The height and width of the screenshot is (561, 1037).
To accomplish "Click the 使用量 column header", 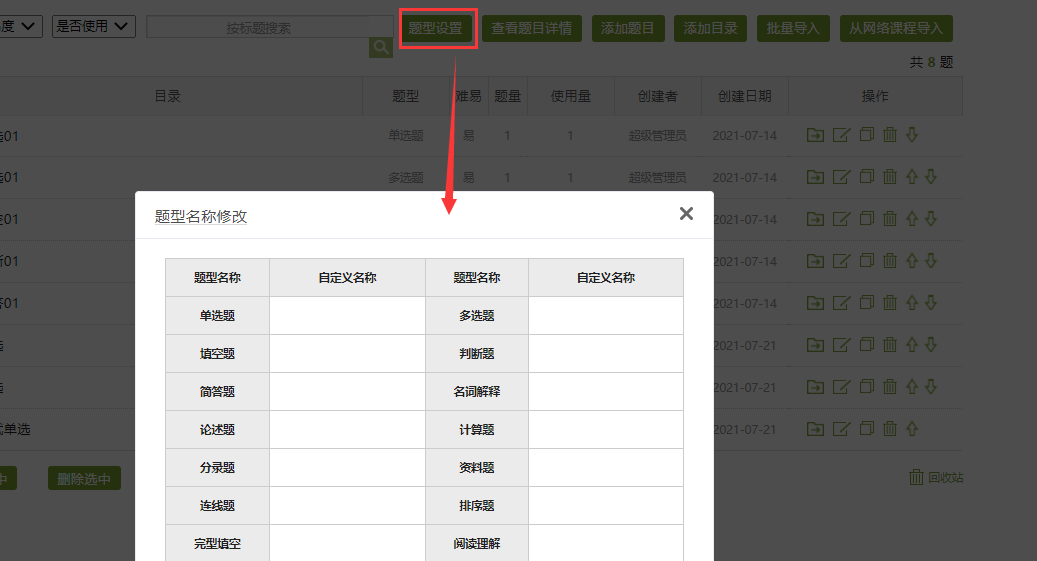I will click(x=571, y=97).
